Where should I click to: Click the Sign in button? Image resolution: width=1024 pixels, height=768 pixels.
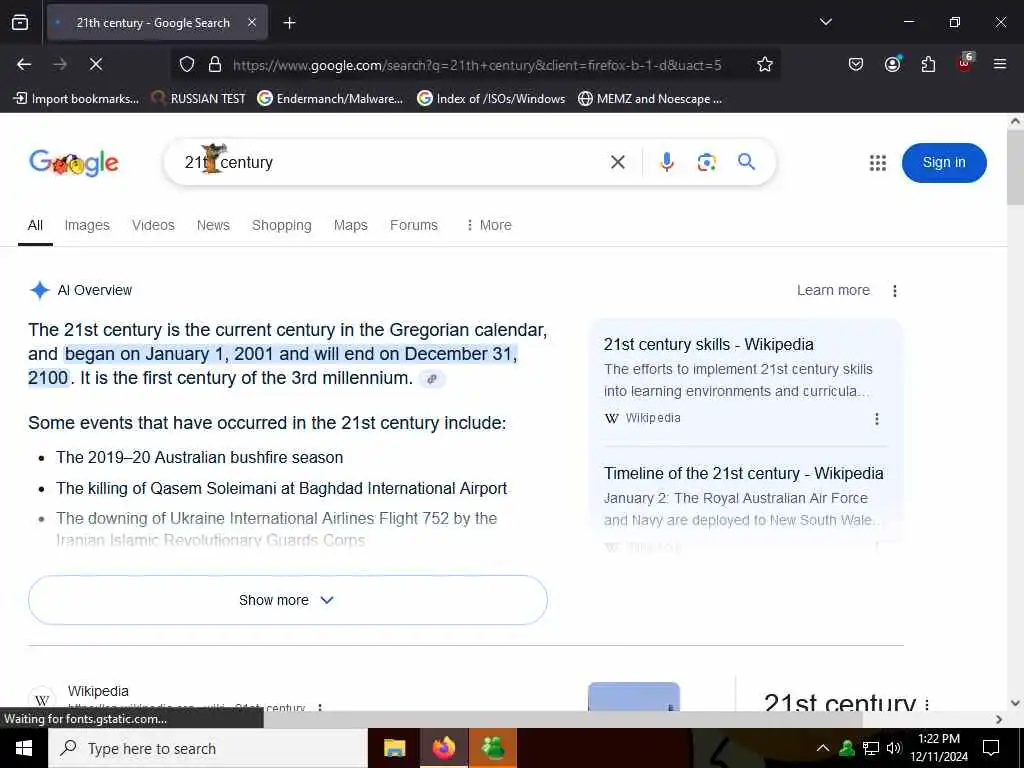(944, 163)
